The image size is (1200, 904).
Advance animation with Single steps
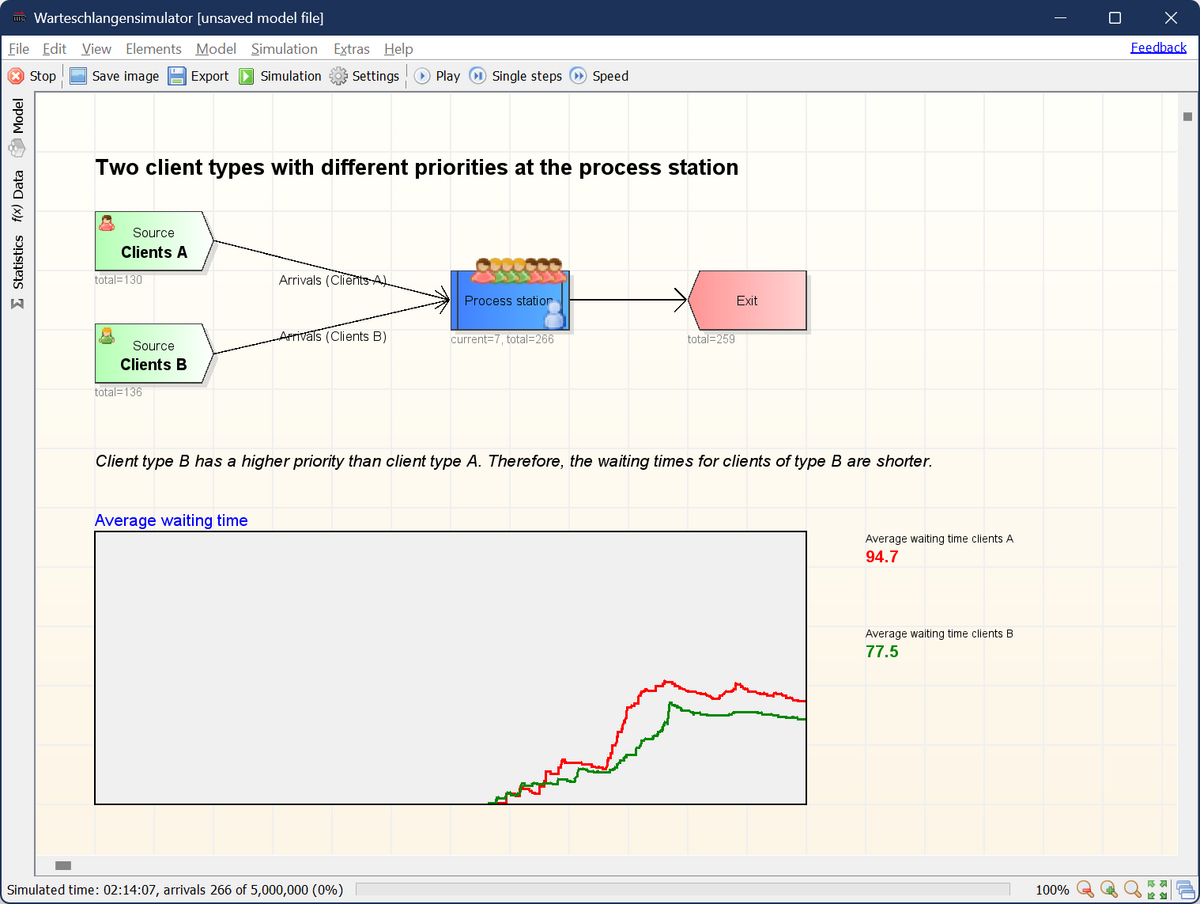coord(516,76)
